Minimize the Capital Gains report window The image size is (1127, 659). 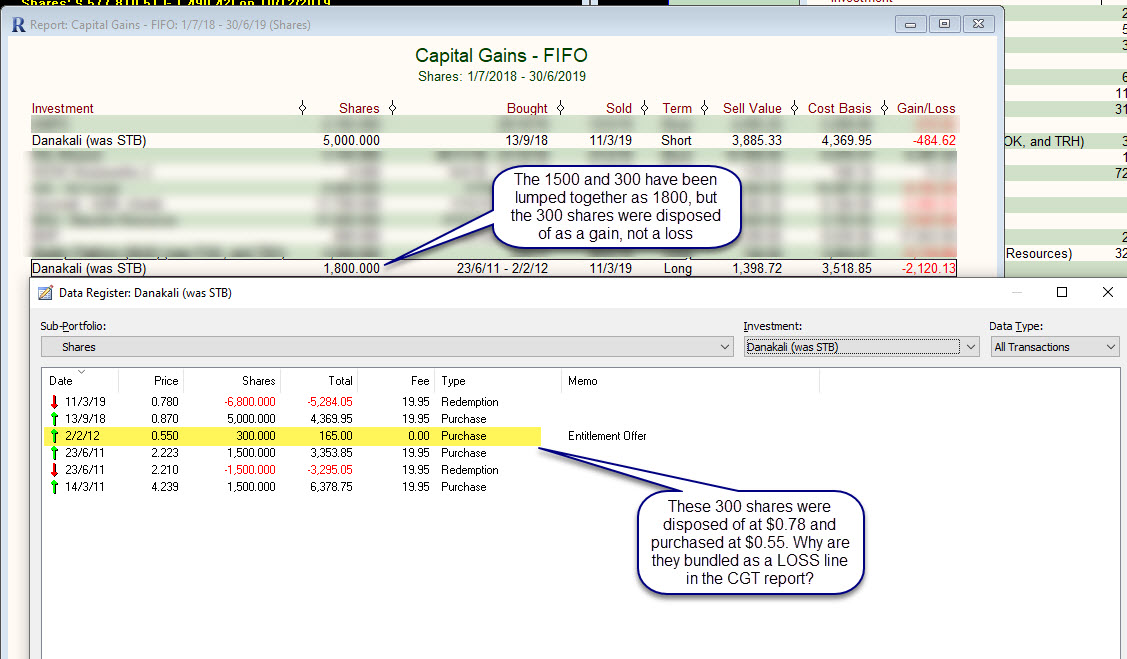click(x=911, y=24)
